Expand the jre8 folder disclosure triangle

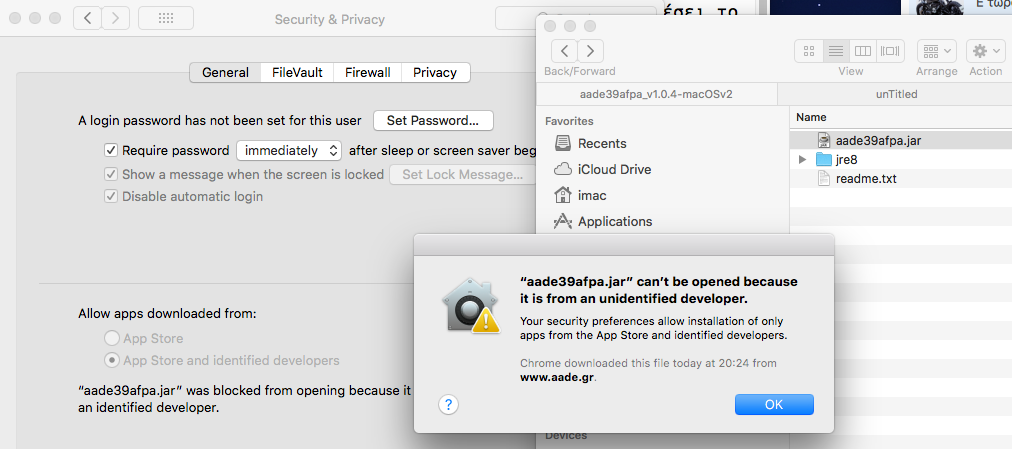click(802, 159)
